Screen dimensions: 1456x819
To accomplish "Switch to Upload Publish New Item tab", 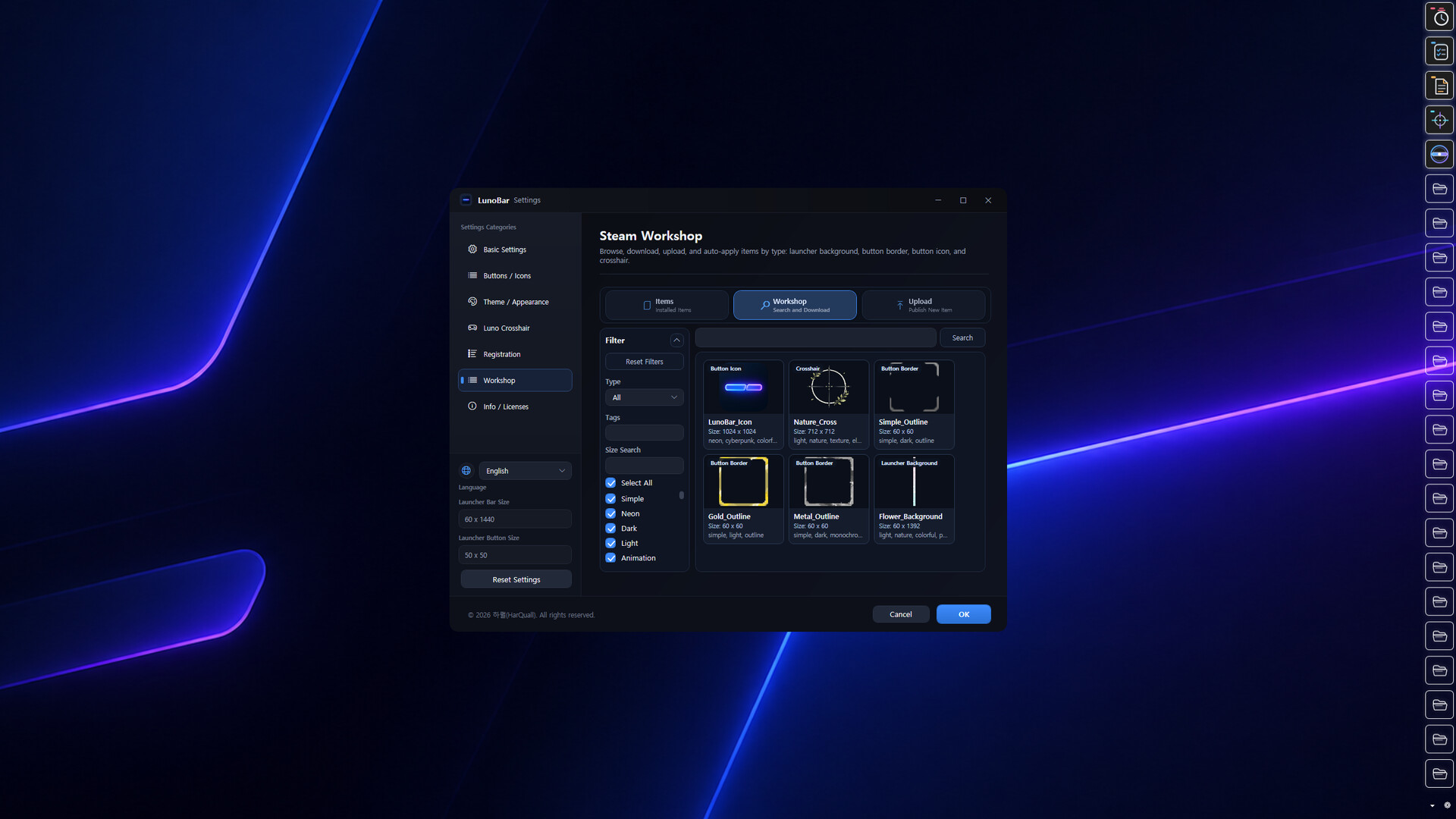I will tap(924, 305).
